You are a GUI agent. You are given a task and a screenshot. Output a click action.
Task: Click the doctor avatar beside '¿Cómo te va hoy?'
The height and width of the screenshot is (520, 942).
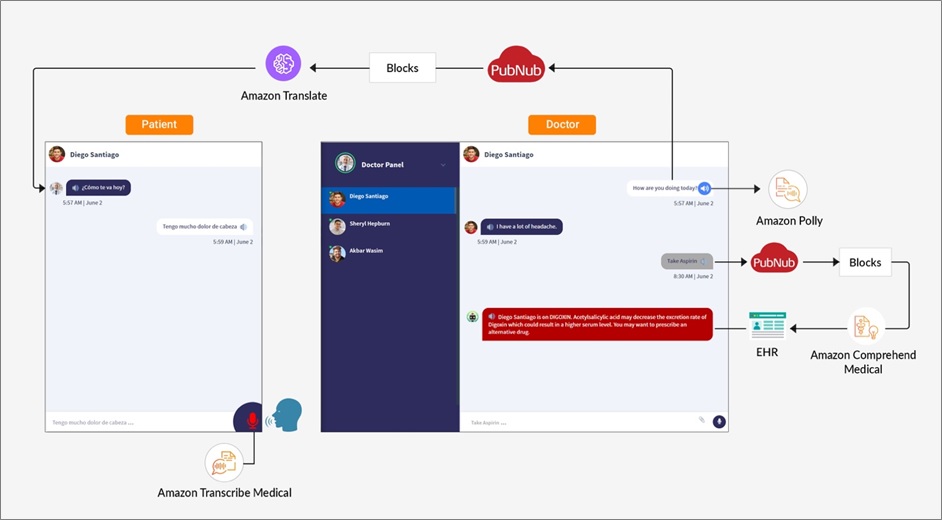56,189
